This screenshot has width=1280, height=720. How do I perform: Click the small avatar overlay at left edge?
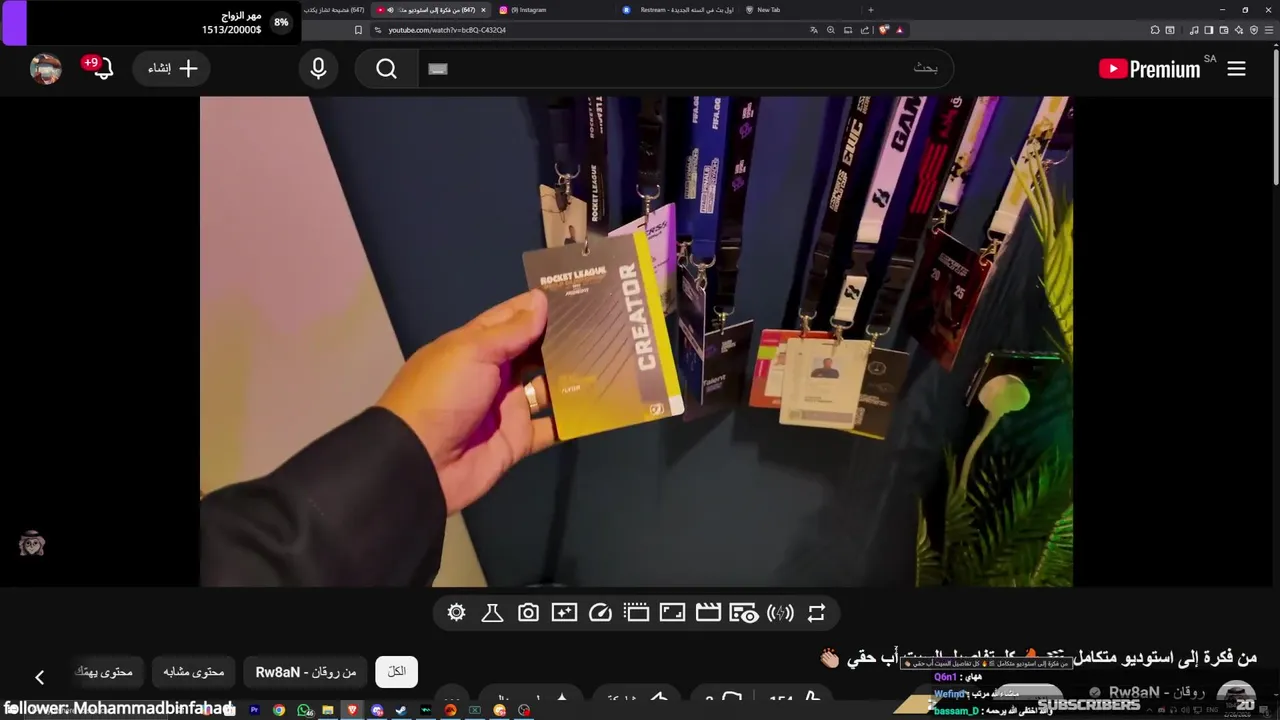pos(32,544)
